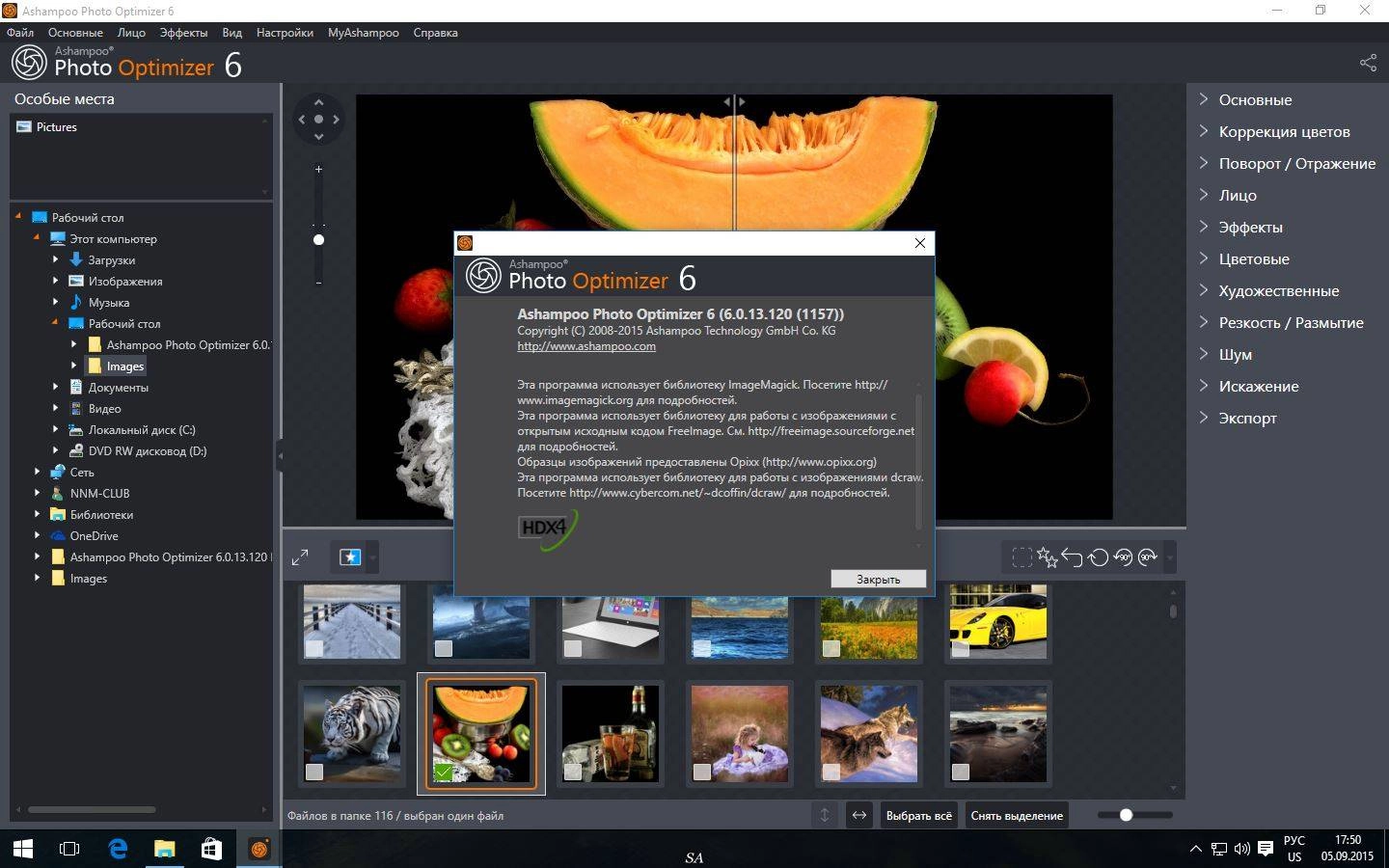The height and width of the screenshot is (868, 1389).
Task: Open the Windows Start menu
Action: coord(23,849)
